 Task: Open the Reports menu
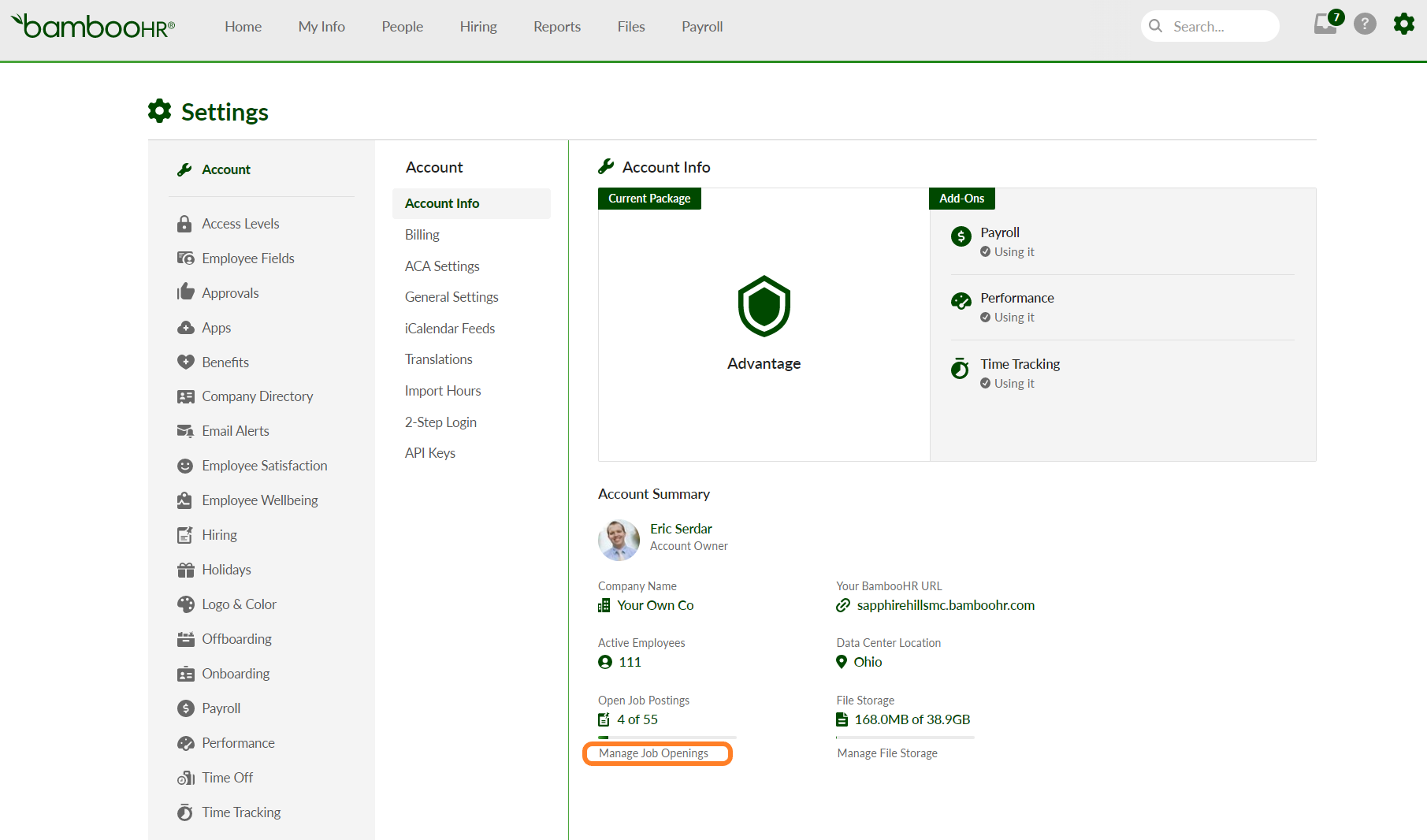click(x=557, y=27)
